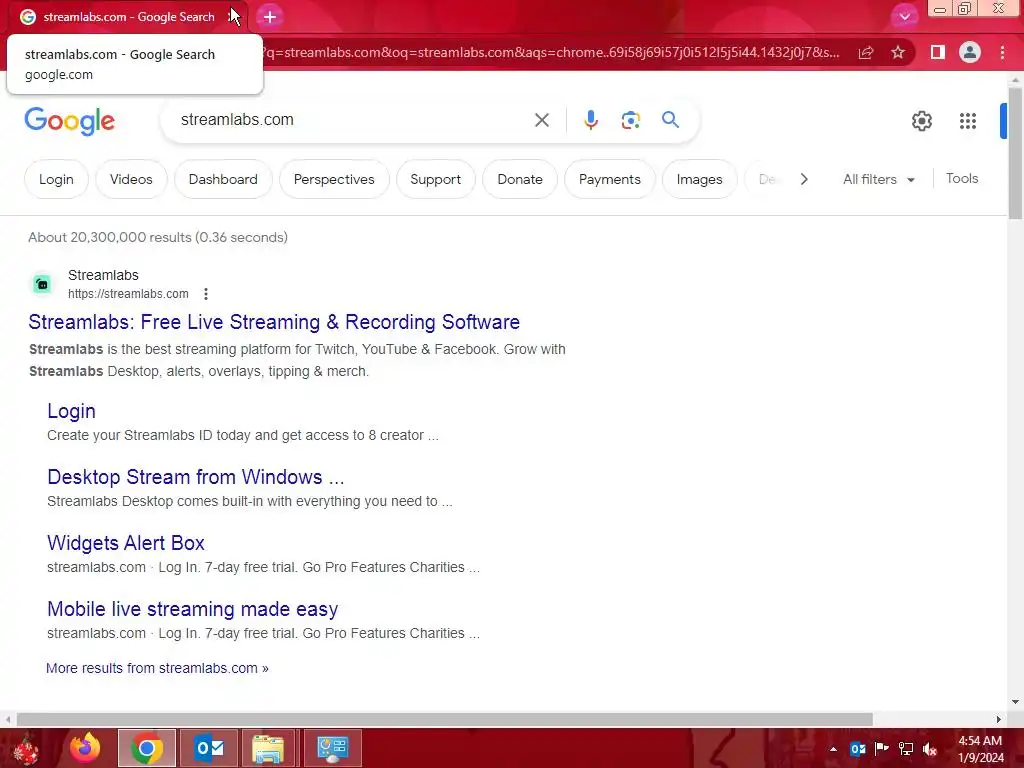Screen dimensions: 1024x768
Task: Select the Perspectives filter chip
Action: (334, 179)
